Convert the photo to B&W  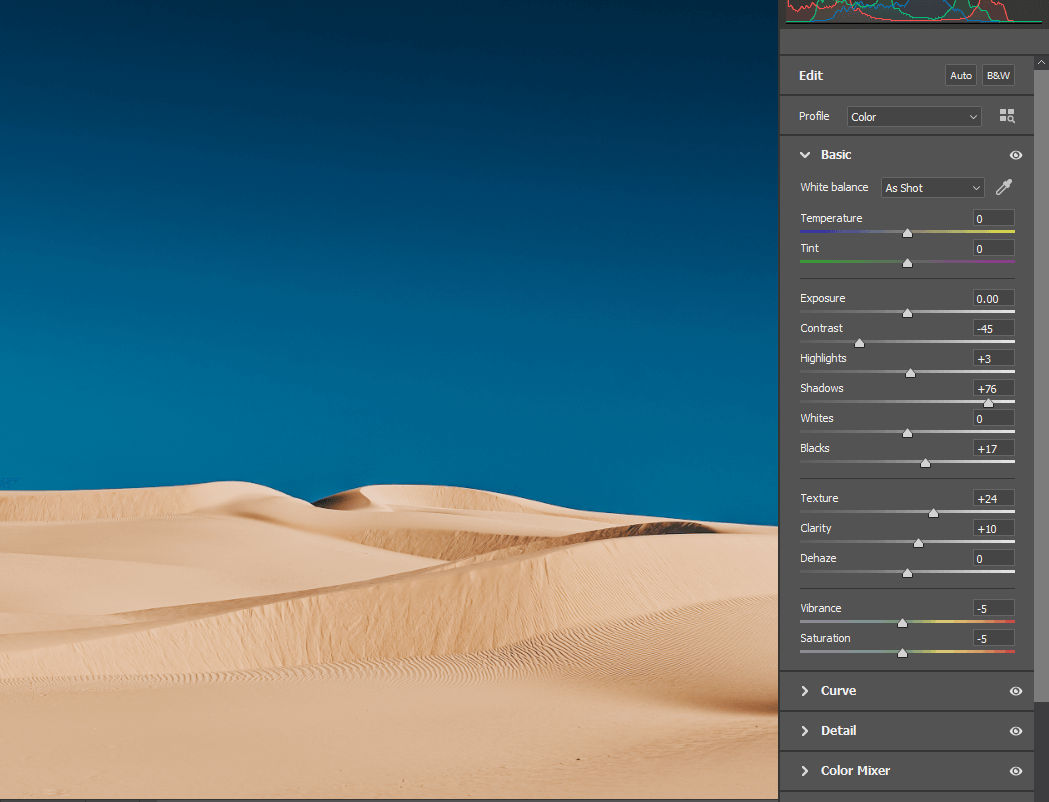point(997,75)
